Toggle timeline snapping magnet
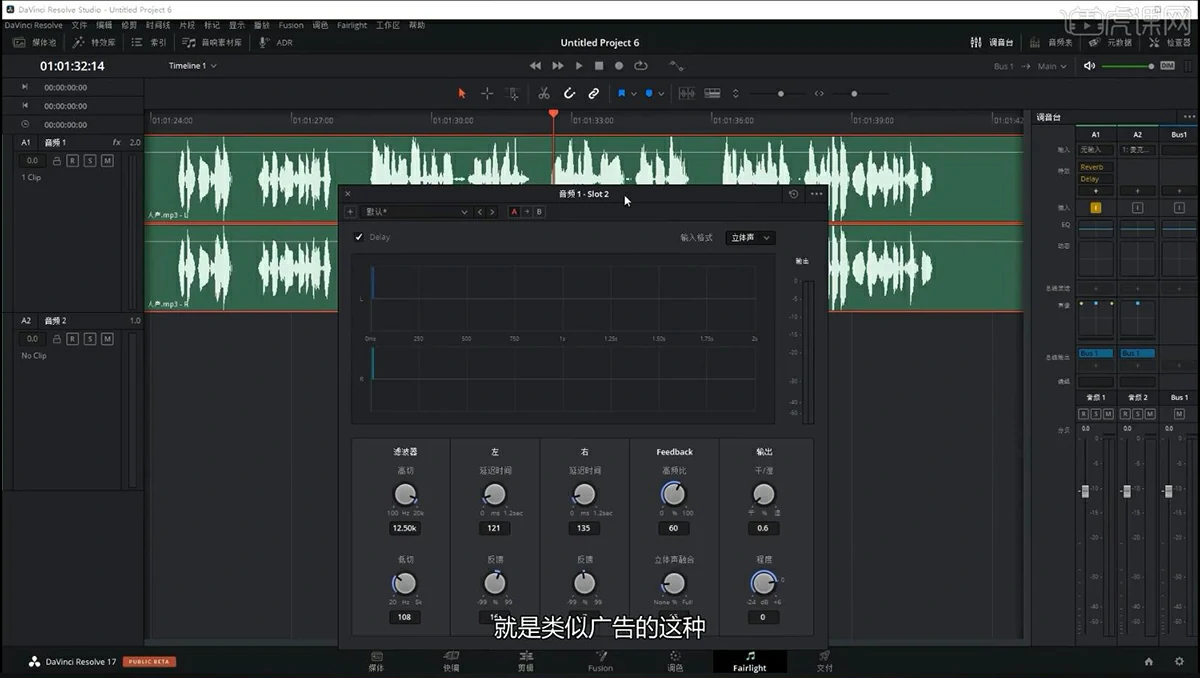This screenshot has height=678, width=1200. [x=569, y=93]
